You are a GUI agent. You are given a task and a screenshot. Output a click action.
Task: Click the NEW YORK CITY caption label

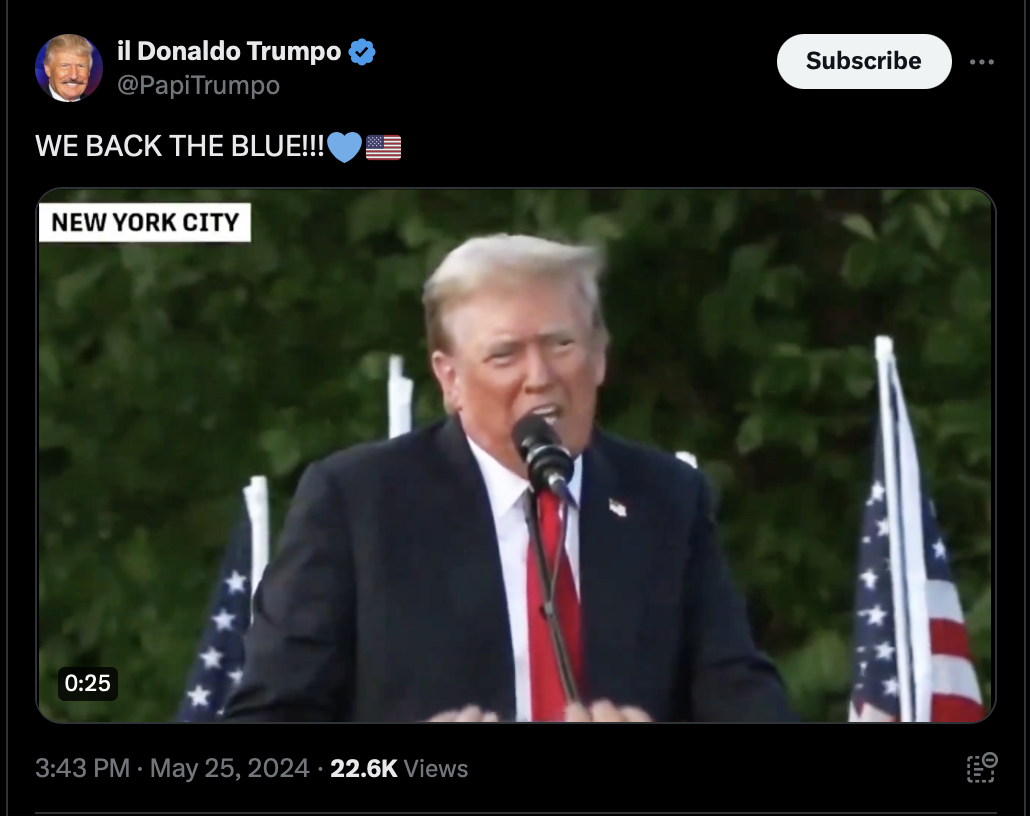(145, 222)
